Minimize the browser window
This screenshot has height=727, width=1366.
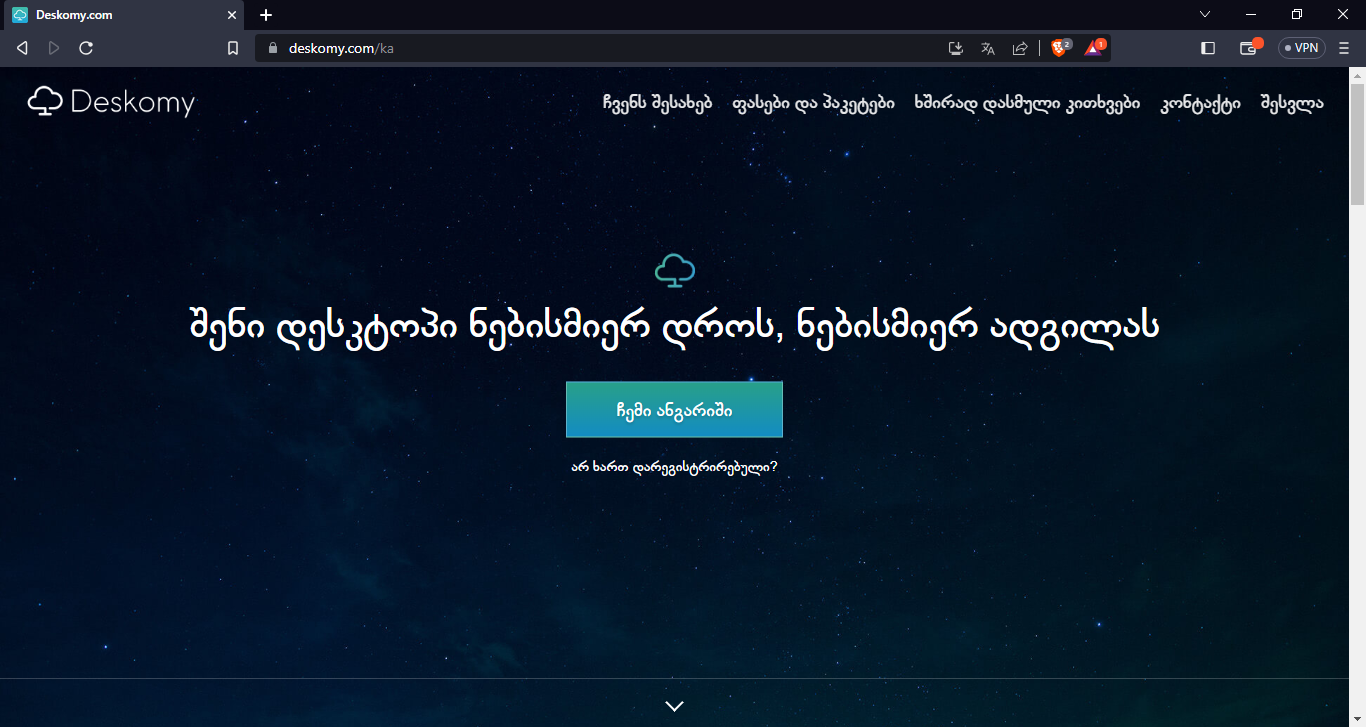pos(1251,14)
